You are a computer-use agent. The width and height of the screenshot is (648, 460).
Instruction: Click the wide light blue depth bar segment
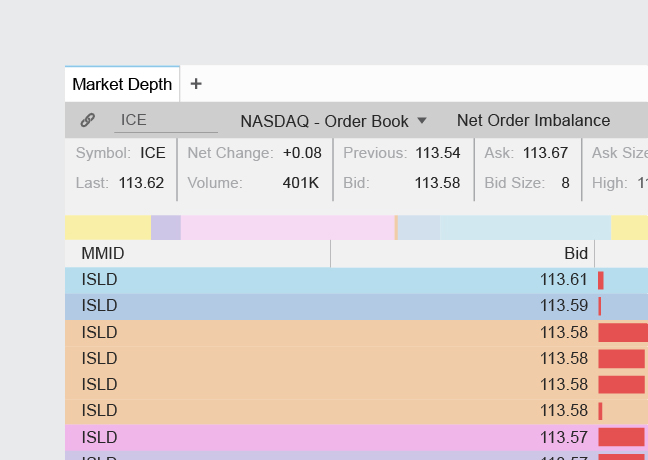click(x=525, y=227)
